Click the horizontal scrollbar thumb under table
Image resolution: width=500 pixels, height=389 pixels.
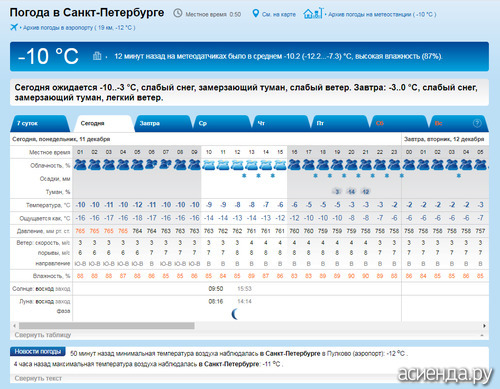click(107, 326)
